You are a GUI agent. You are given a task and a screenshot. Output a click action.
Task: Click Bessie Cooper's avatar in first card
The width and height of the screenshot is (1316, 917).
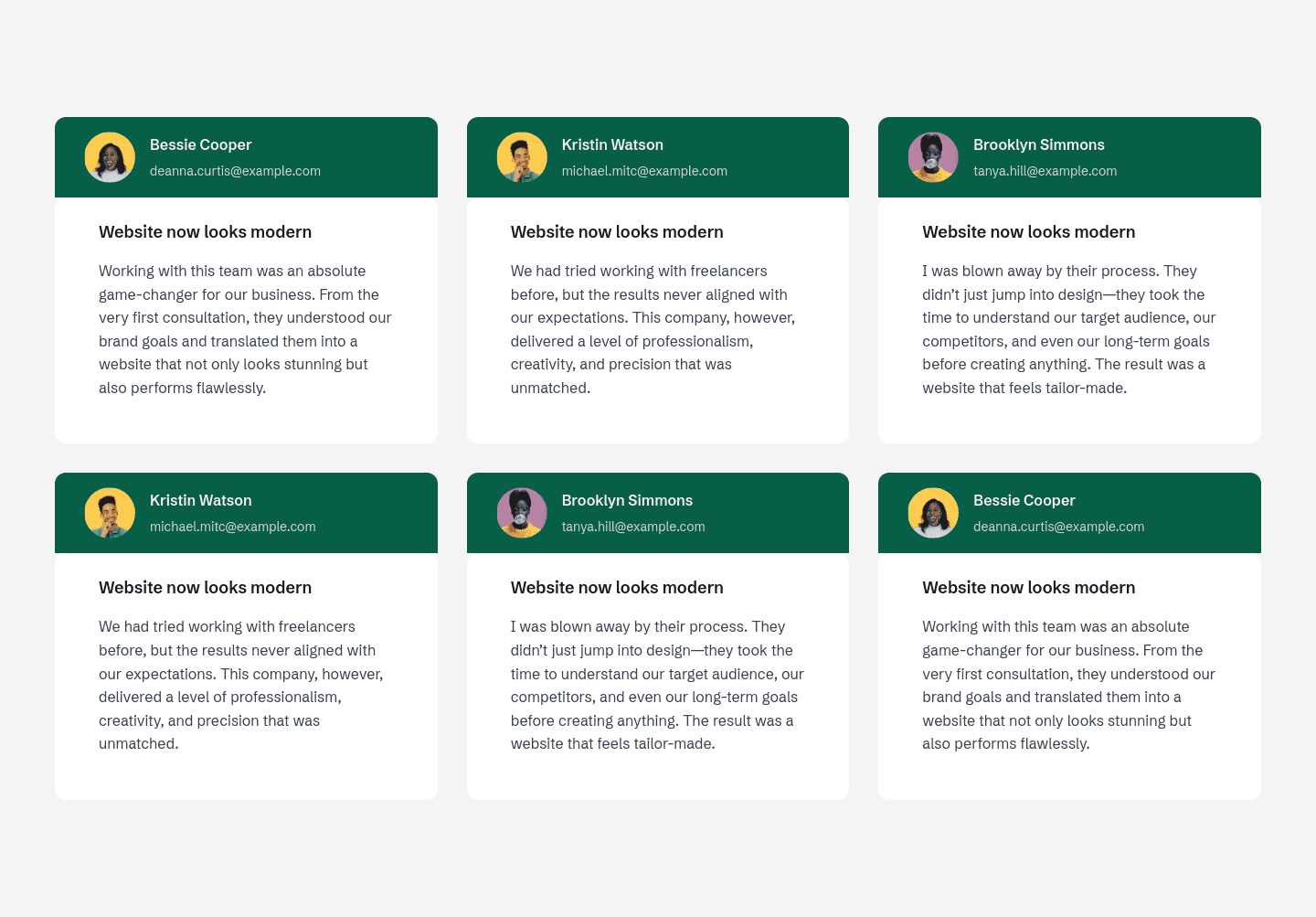tap(110, 157)
